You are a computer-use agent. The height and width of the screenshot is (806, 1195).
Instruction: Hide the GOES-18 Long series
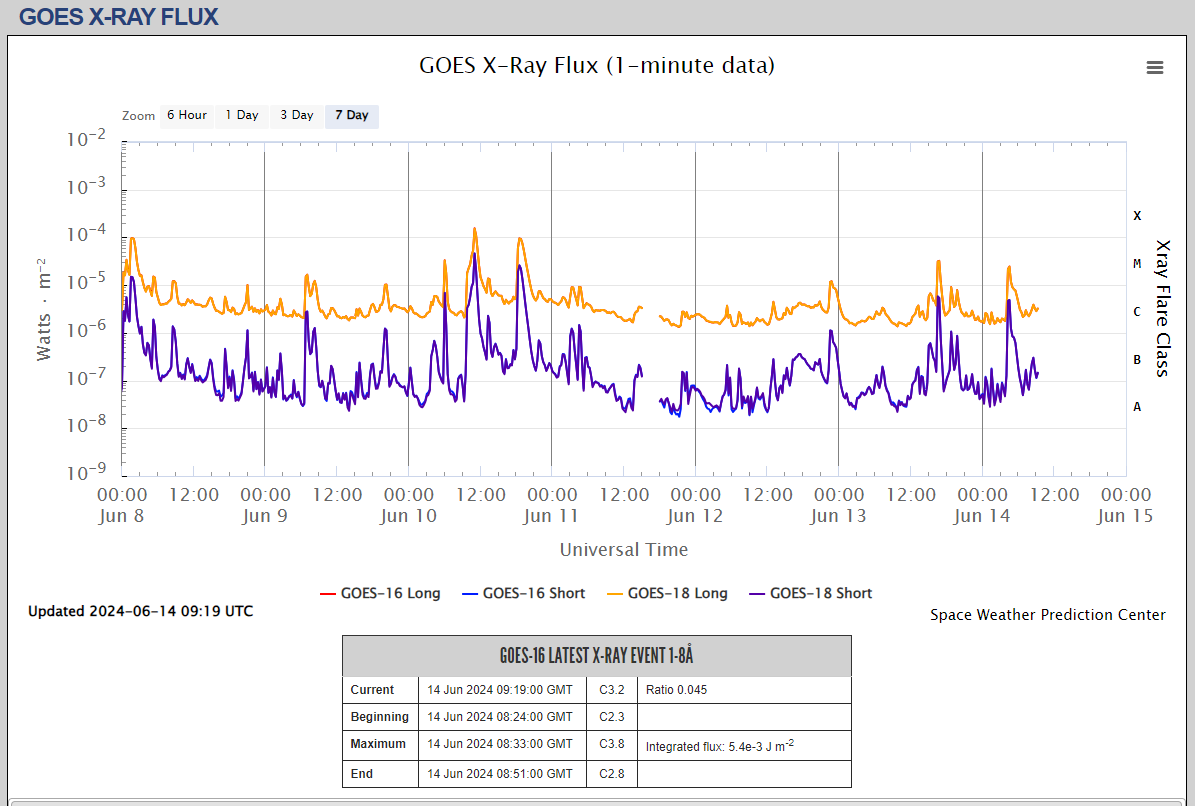677,593
